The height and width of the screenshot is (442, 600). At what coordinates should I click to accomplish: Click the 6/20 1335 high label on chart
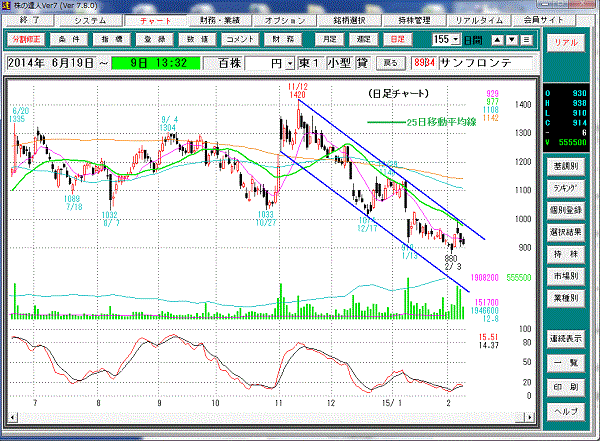coord(18,115)
